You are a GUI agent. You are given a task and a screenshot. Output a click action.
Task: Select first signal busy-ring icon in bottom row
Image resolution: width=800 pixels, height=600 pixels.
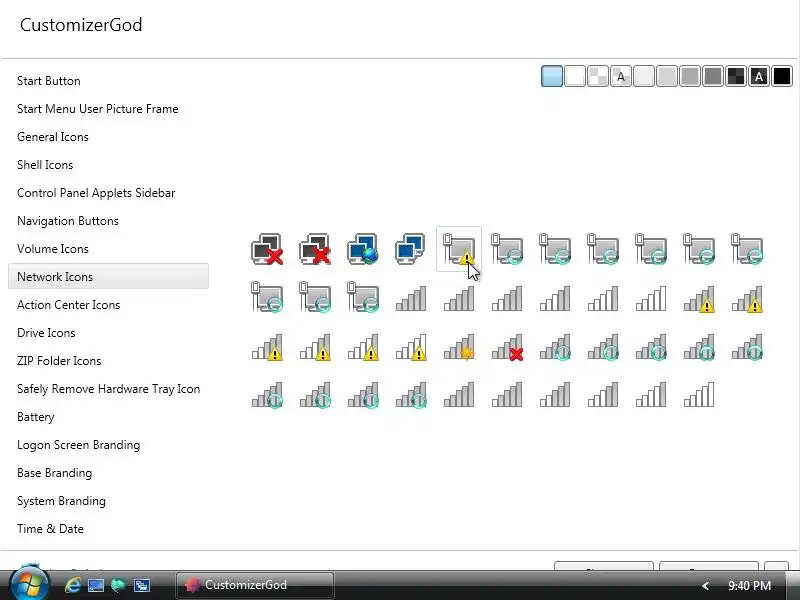coord(267,395)
